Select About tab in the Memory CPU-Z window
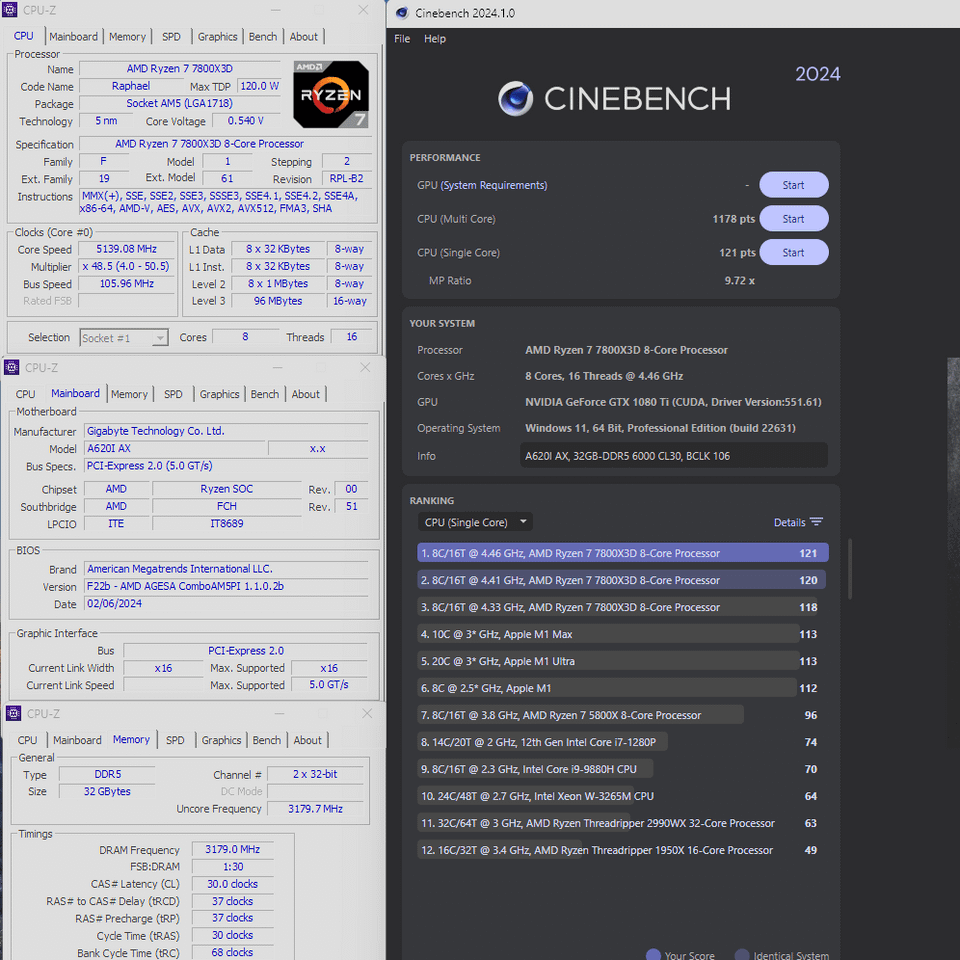Screen dimensions: 960x960 point(307,740)
